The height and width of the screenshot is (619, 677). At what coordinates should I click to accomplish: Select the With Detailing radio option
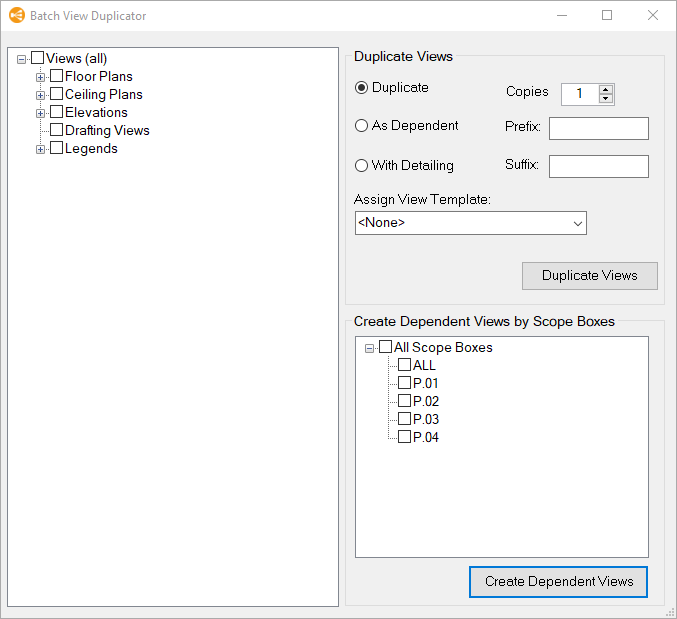click(361, 165)
